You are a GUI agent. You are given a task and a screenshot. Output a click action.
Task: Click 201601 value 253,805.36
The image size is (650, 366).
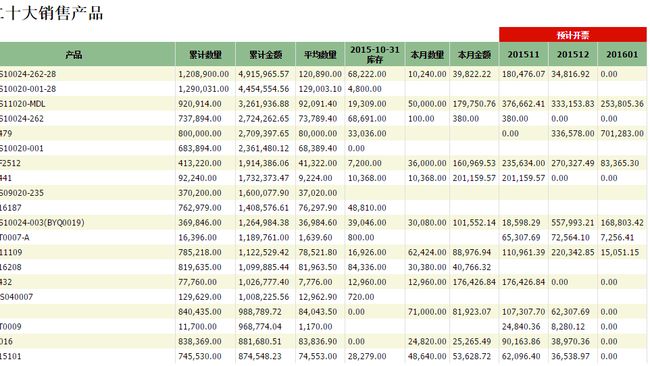pos(622,104)
